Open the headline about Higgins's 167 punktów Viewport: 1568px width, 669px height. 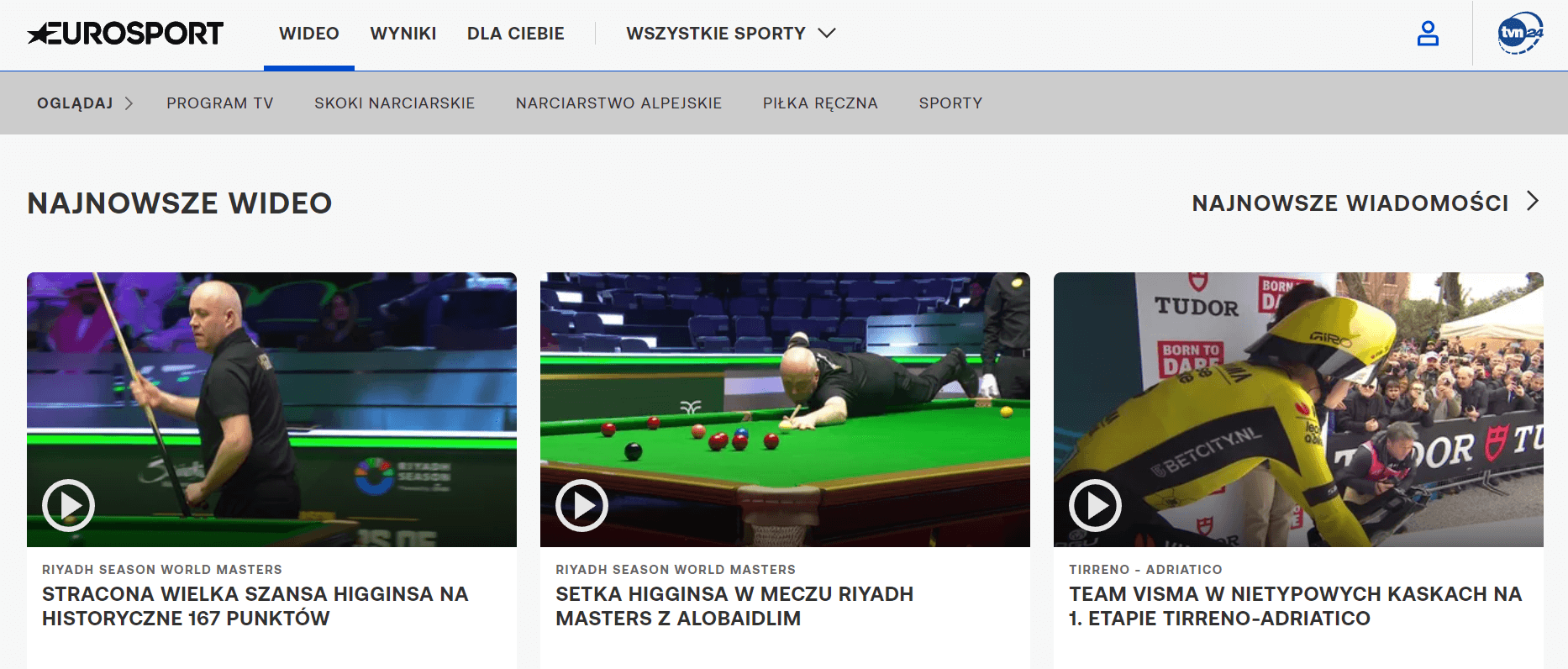tap(255, 606)
